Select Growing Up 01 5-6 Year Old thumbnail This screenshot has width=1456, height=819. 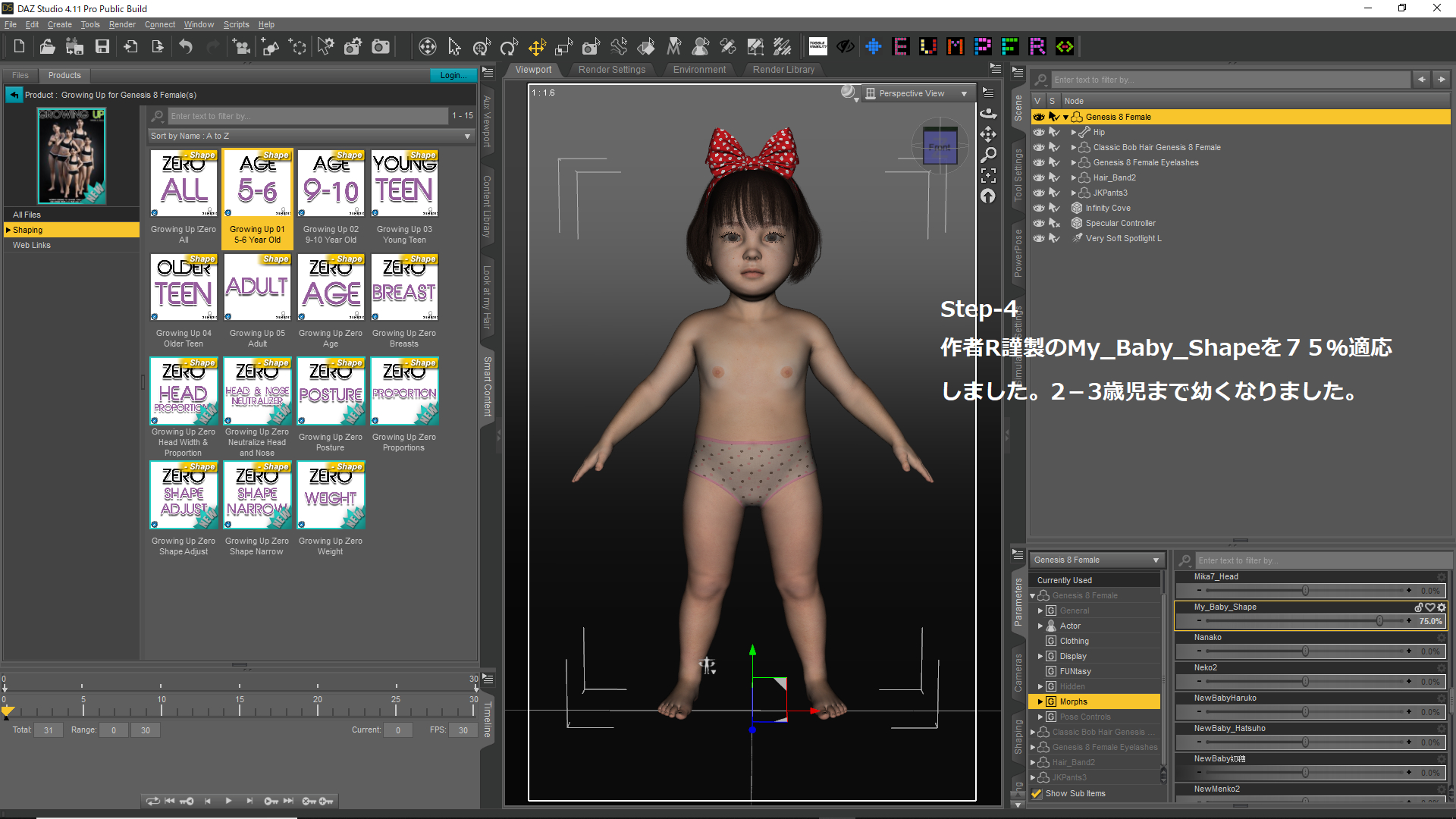click(258, 198)
